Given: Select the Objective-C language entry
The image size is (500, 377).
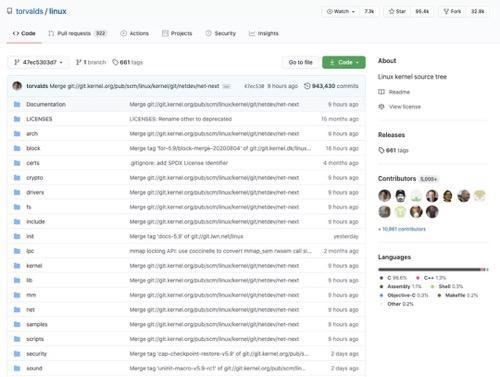Looking at the screenshot, I should point(404,295).
